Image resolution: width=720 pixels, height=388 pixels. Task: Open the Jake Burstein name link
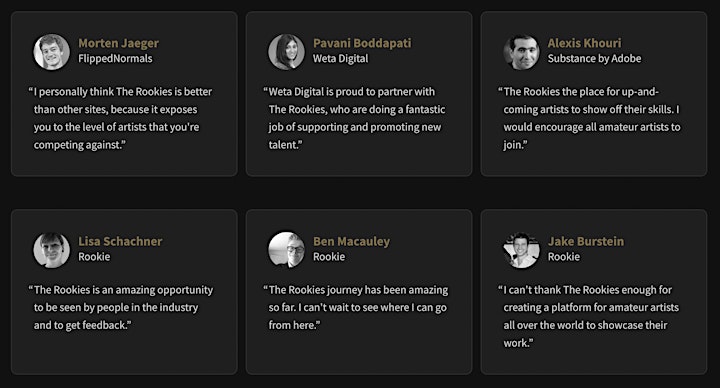[x=586, y=241]
